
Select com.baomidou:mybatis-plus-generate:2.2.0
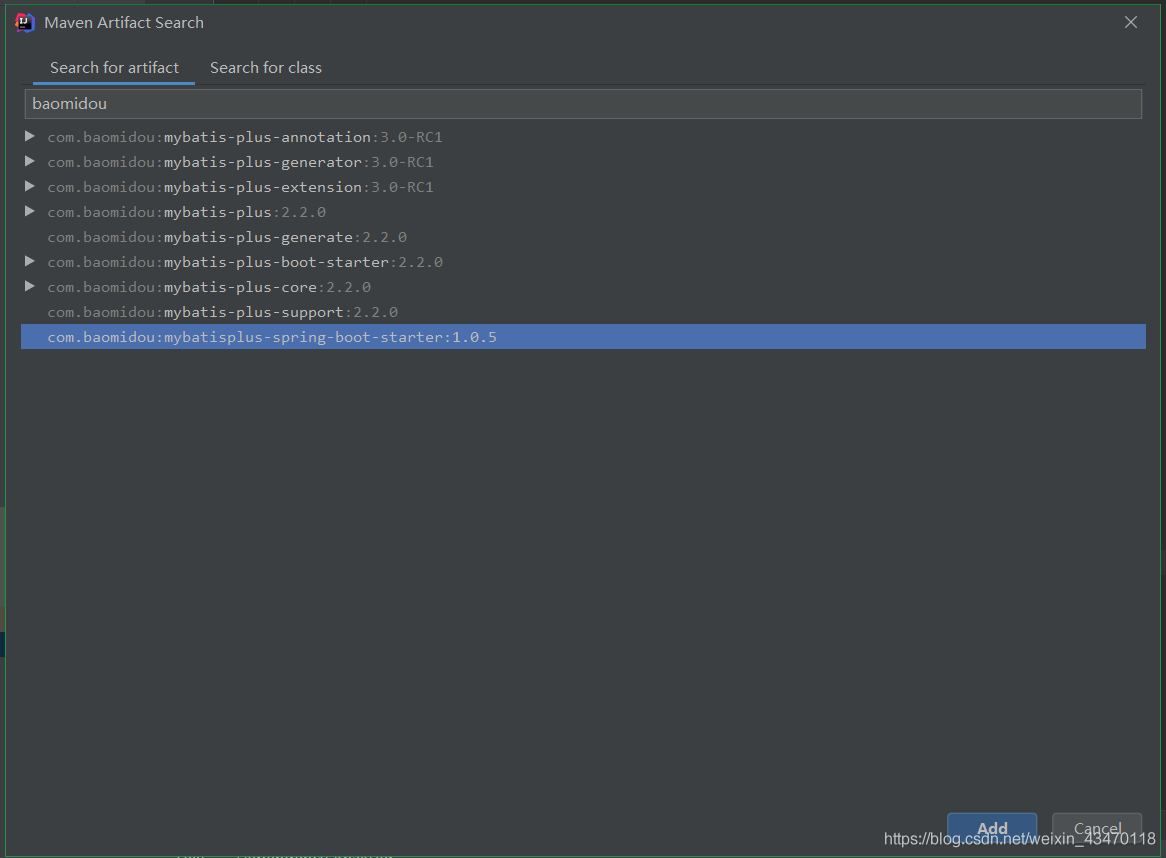click(x=227, y=237)
